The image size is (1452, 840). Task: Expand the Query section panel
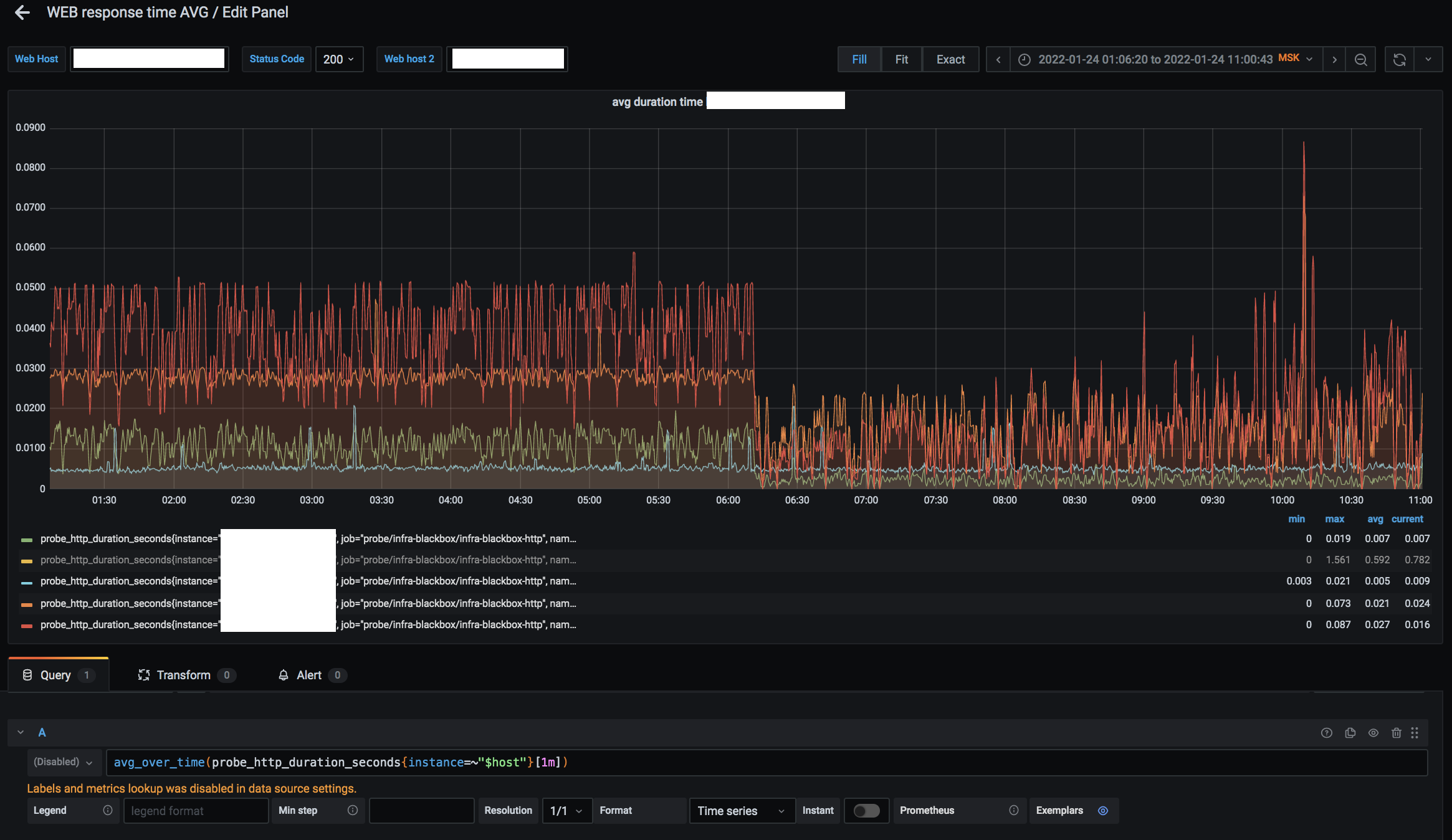tap(19, 732)
